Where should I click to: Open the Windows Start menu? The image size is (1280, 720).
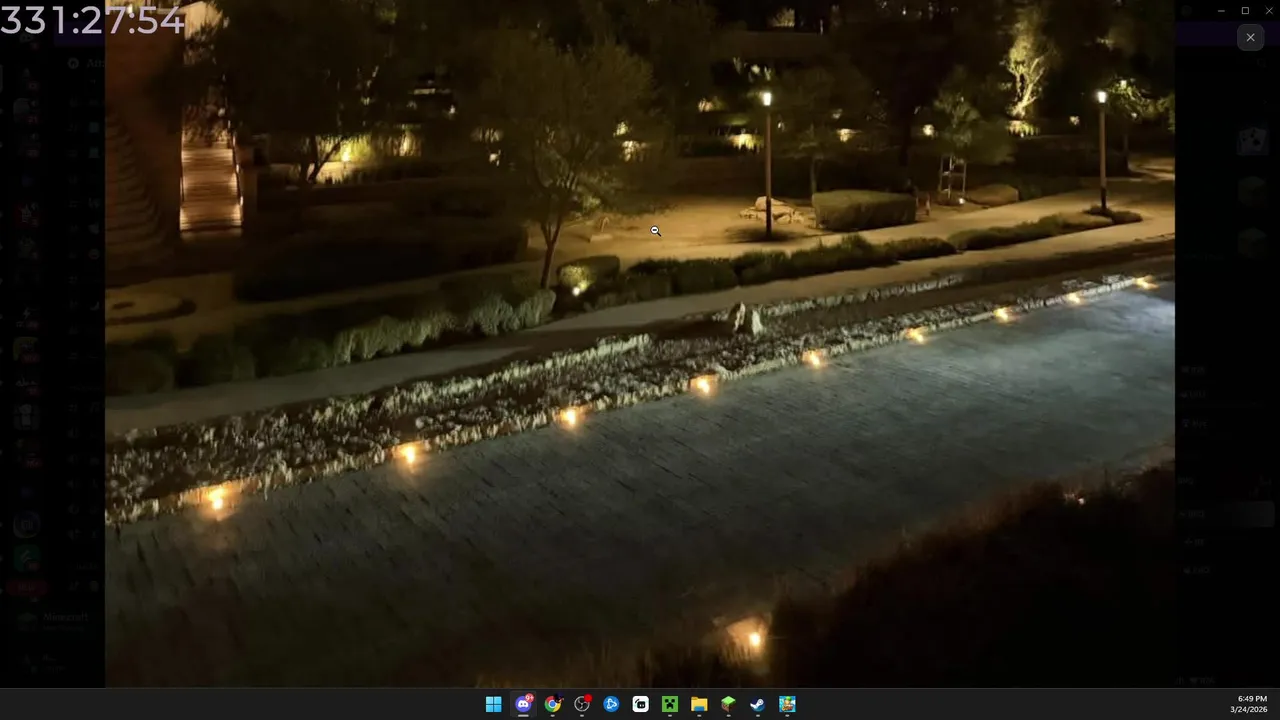click(x=494, y=704)
